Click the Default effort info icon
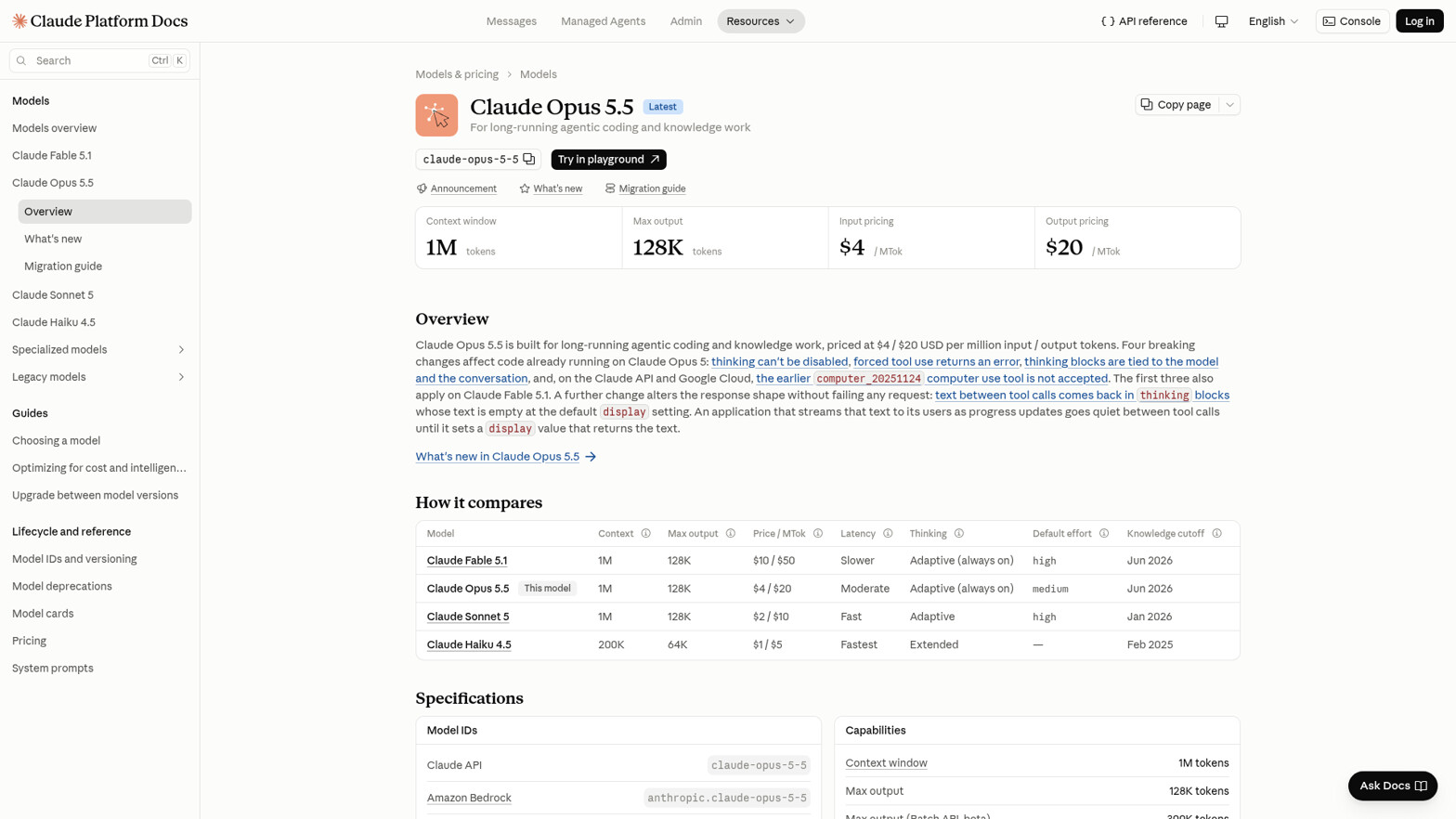This screenshot has width=1456, height=819. pos(1104,534)
